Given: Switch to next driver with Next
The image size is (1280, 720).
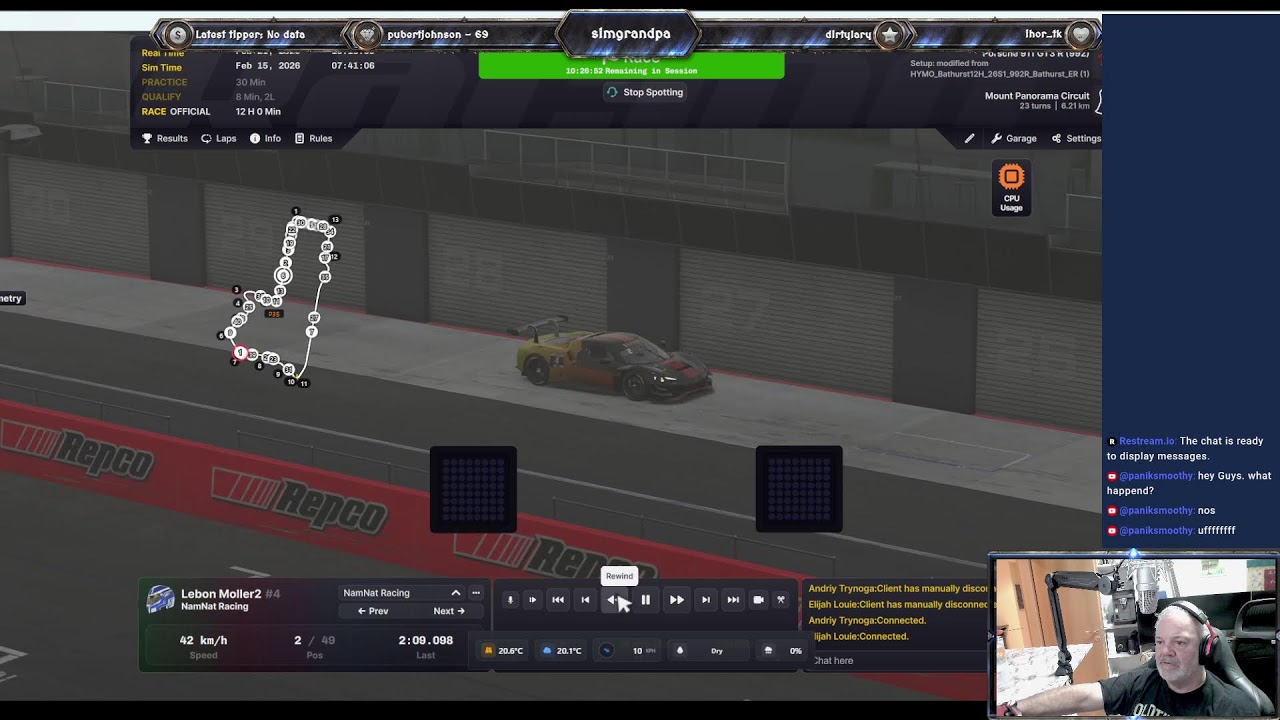Looking at the screenshot, I should coord(449,611).
